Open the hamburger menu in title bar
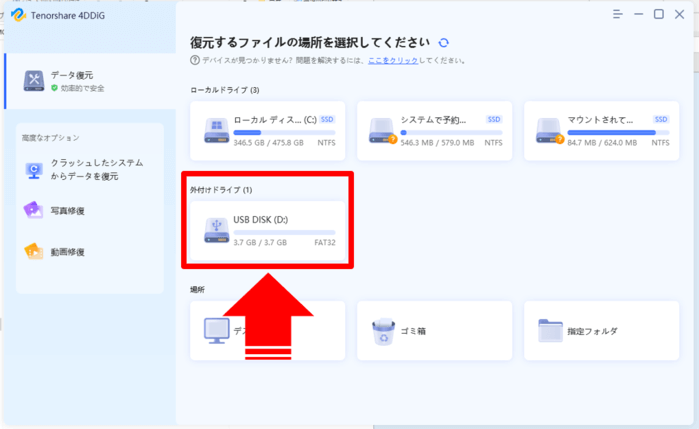699x429 pixels. point(617,14)
